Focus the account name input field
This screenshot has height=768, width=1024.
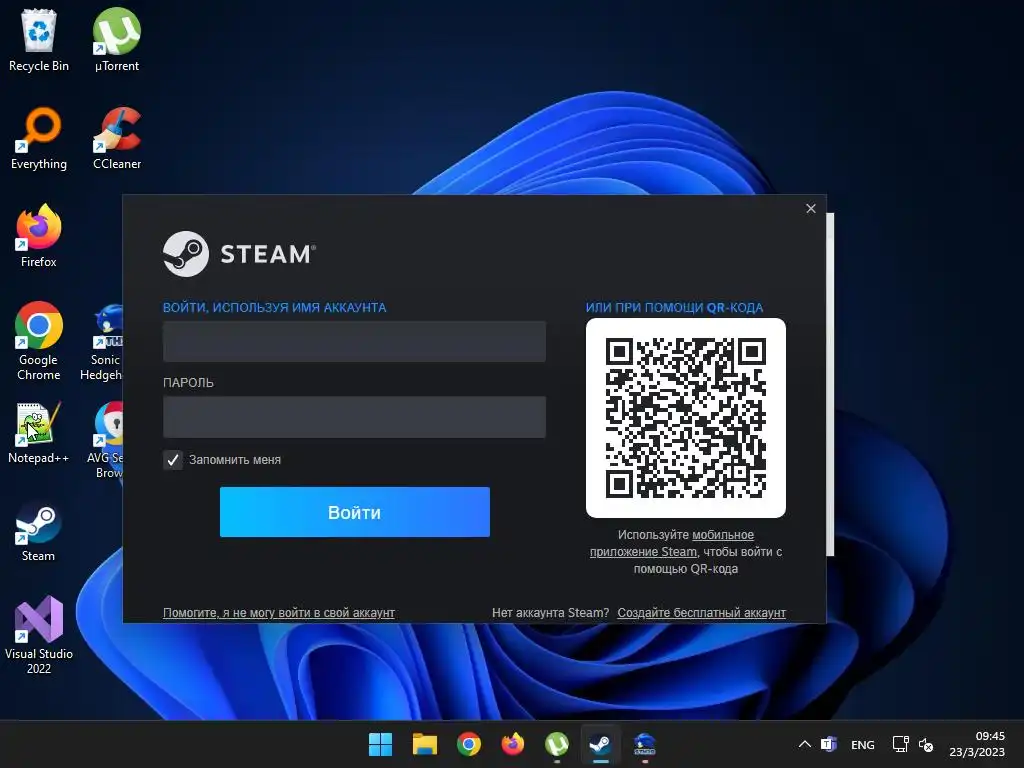click(354, 341)
